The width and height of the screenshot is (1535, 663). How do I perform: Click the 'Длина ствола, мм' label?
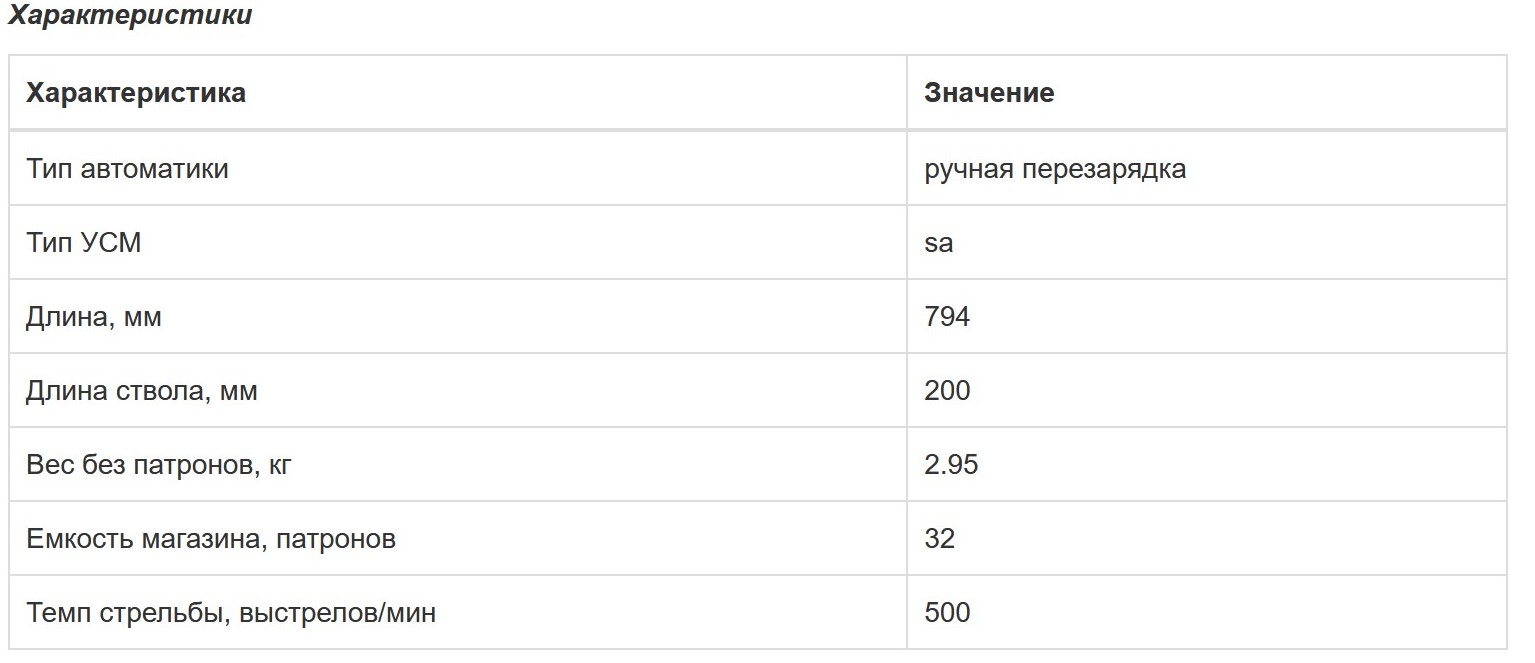(x=142, y=391)
